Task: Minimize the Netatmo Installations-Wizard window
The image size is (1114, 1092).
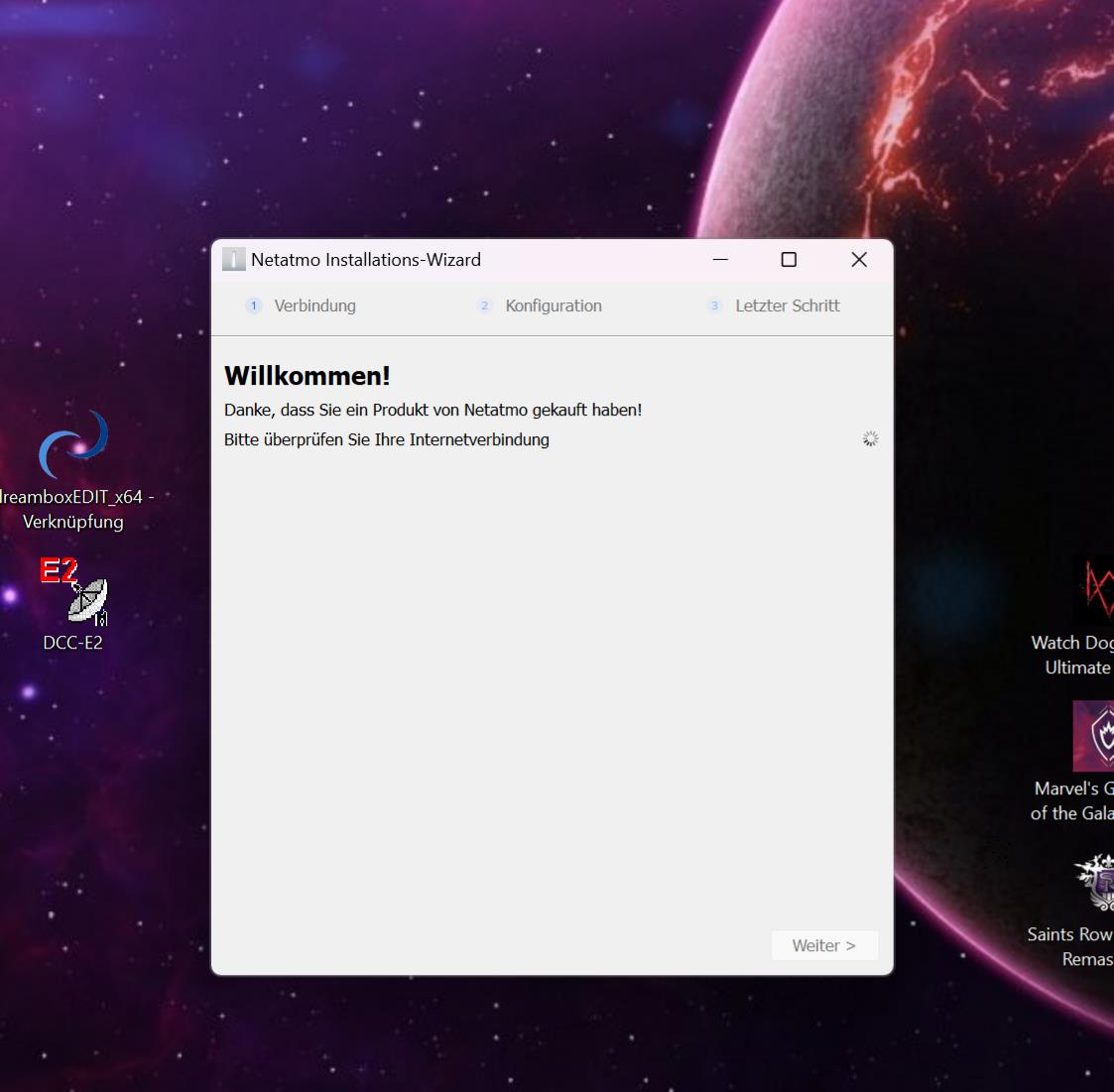Action: point(720,260)
